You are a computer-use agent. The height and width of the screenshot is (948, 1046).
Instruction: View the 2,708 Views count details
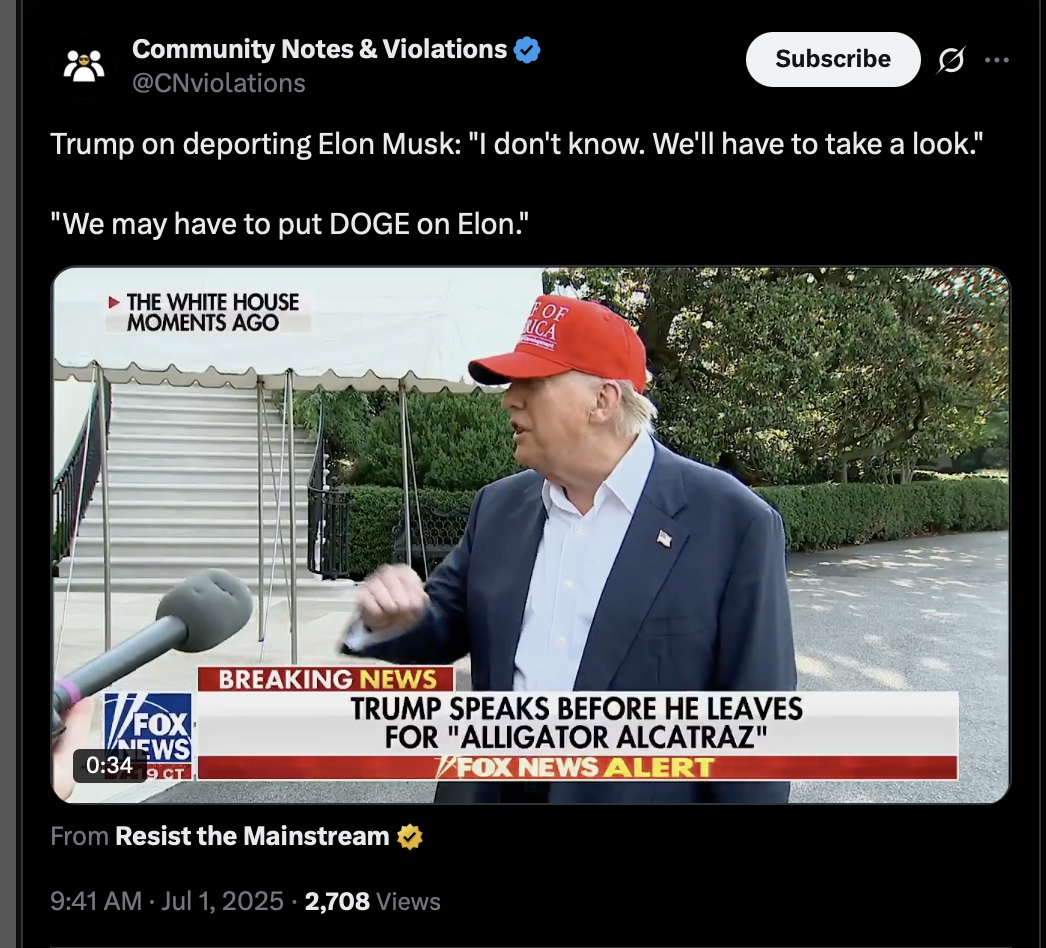point(372,901)
